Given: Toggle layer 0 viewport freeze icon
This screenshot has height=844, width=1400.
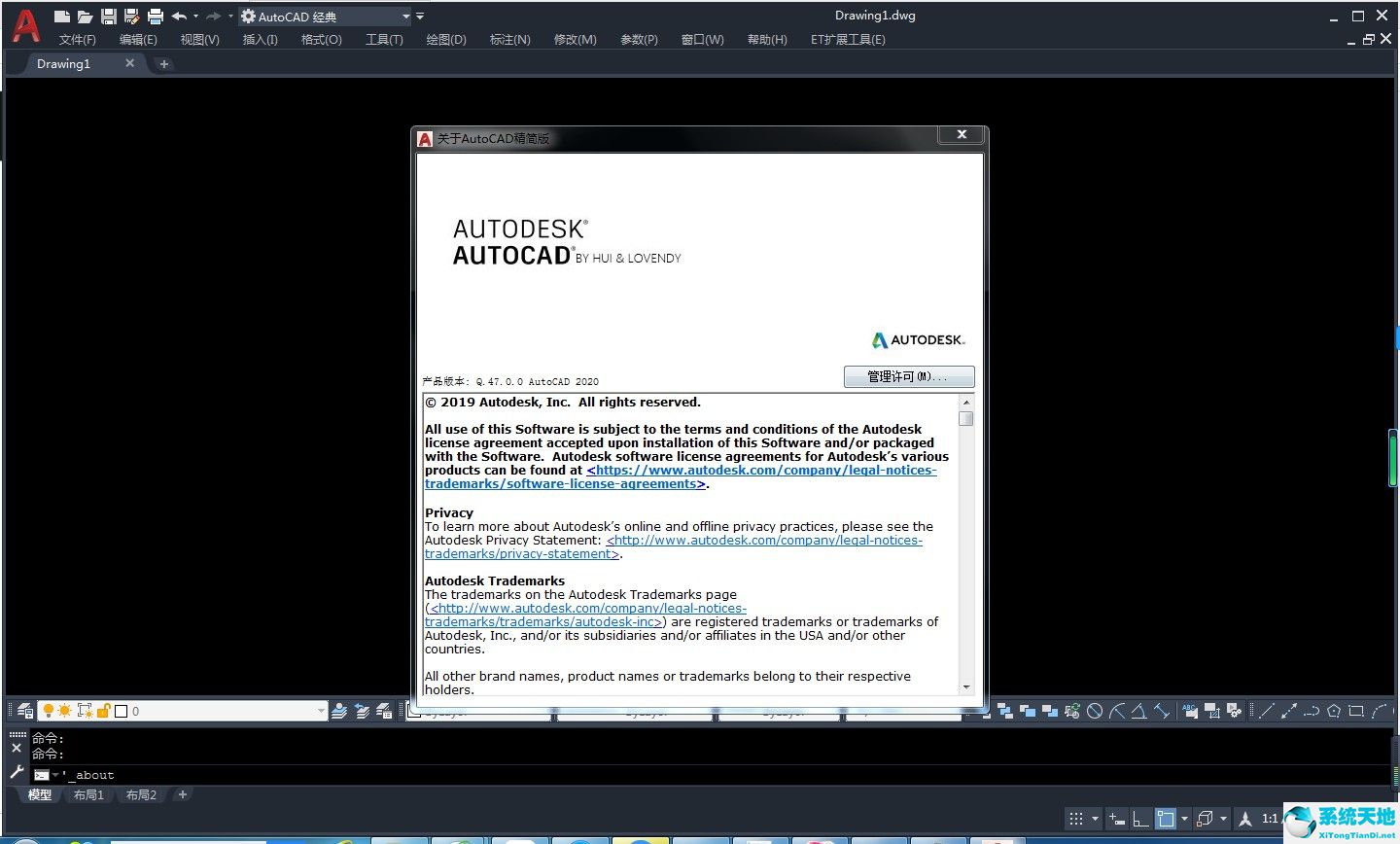Looking at the screenshot, I should [85, 711].
